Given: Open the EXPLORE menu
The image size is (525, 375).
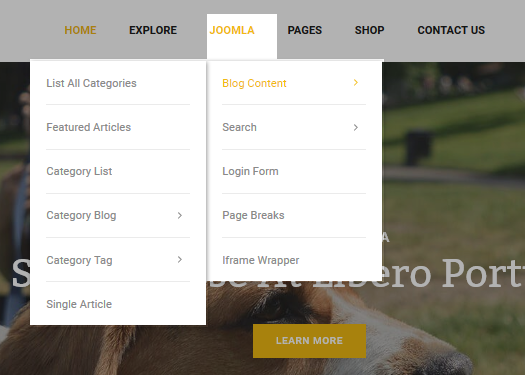Looking at the screenshot, I should 153,30.
